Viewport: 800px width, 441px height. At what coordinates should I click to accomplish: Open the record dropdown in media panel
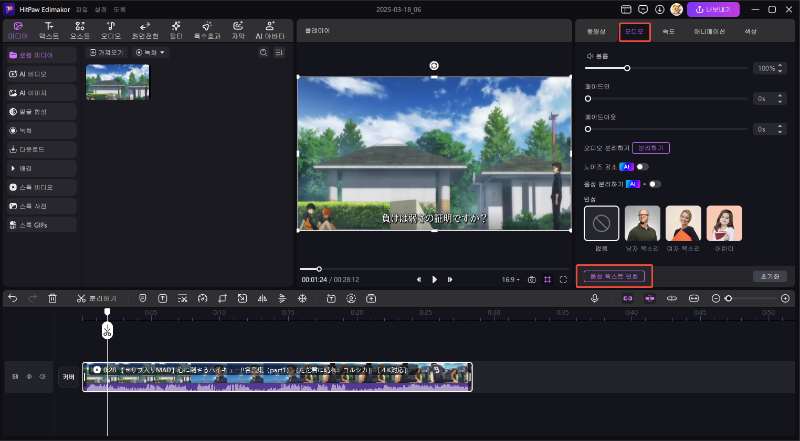tap(151, 52)
